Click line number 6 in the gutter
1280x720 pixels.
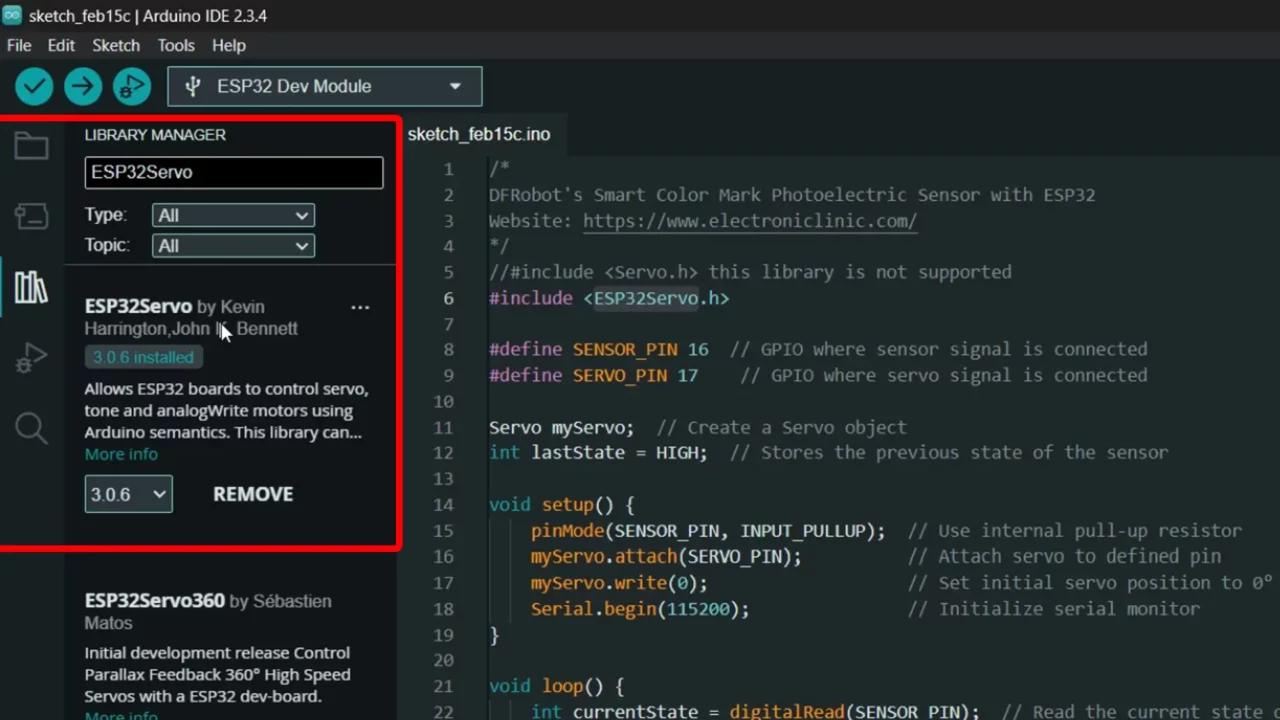pyautogui.click(x=448, y=298)
